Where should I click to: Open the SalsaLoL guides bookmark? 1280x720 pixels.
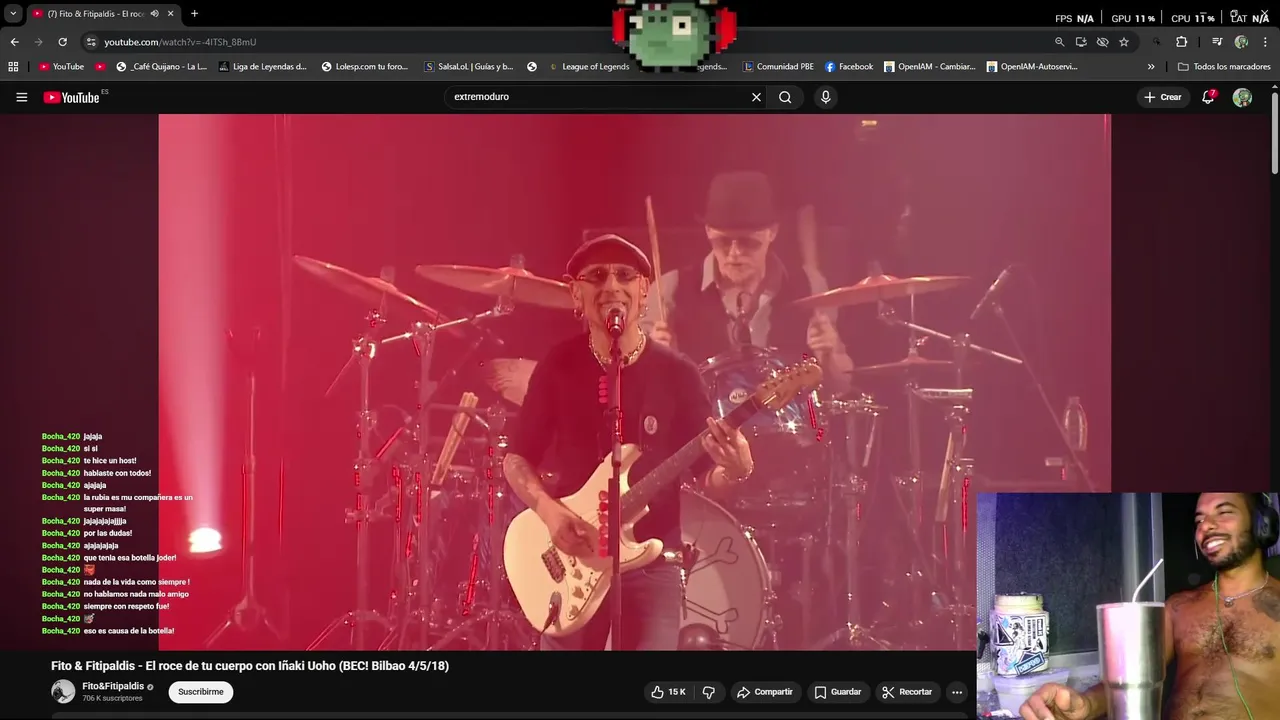click(x=469, y=67)
